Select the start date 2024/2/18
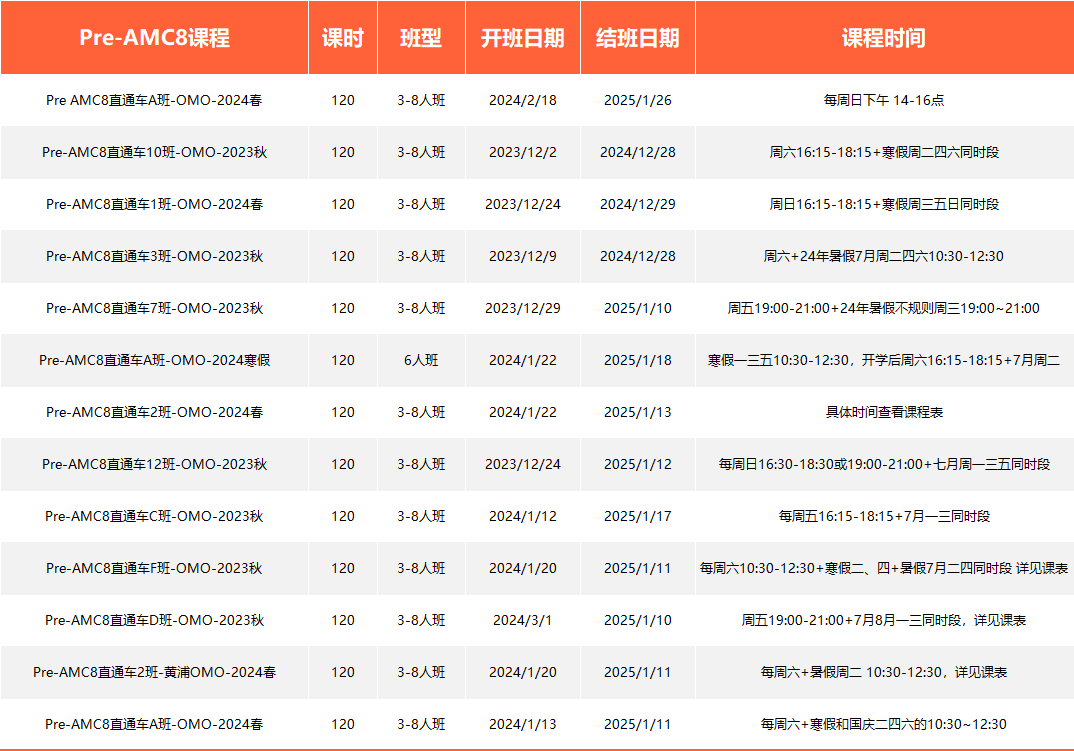This screenshot has height=751, width=1074. pos(522,100)
